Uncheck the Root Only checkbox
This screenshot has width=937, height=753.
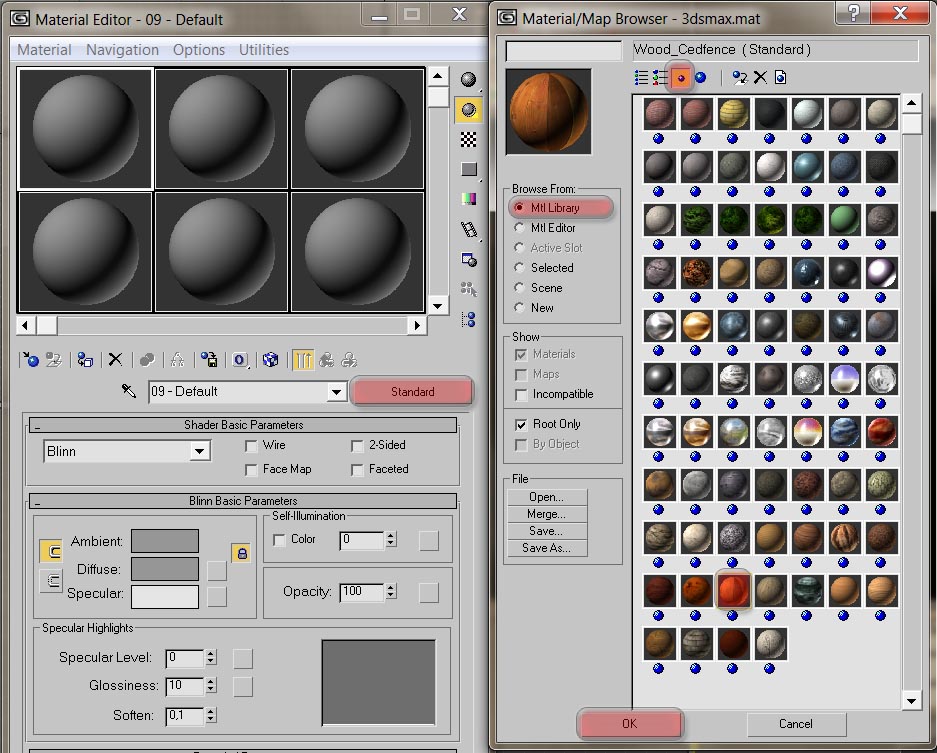[x=520, y=424]
